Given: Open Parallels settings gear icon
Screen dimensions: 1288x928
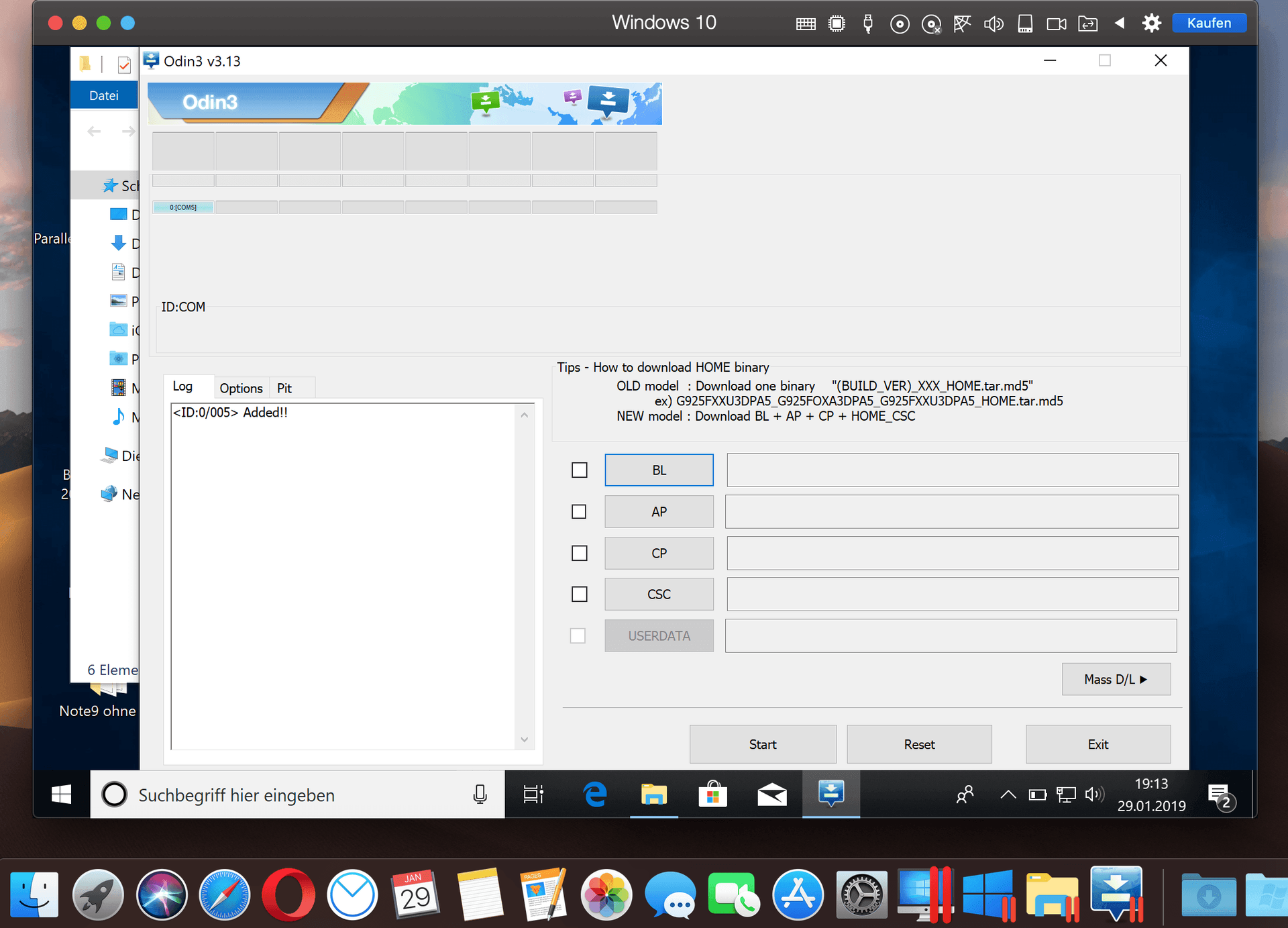Looking at the screenshot, I should point(1151,23).
